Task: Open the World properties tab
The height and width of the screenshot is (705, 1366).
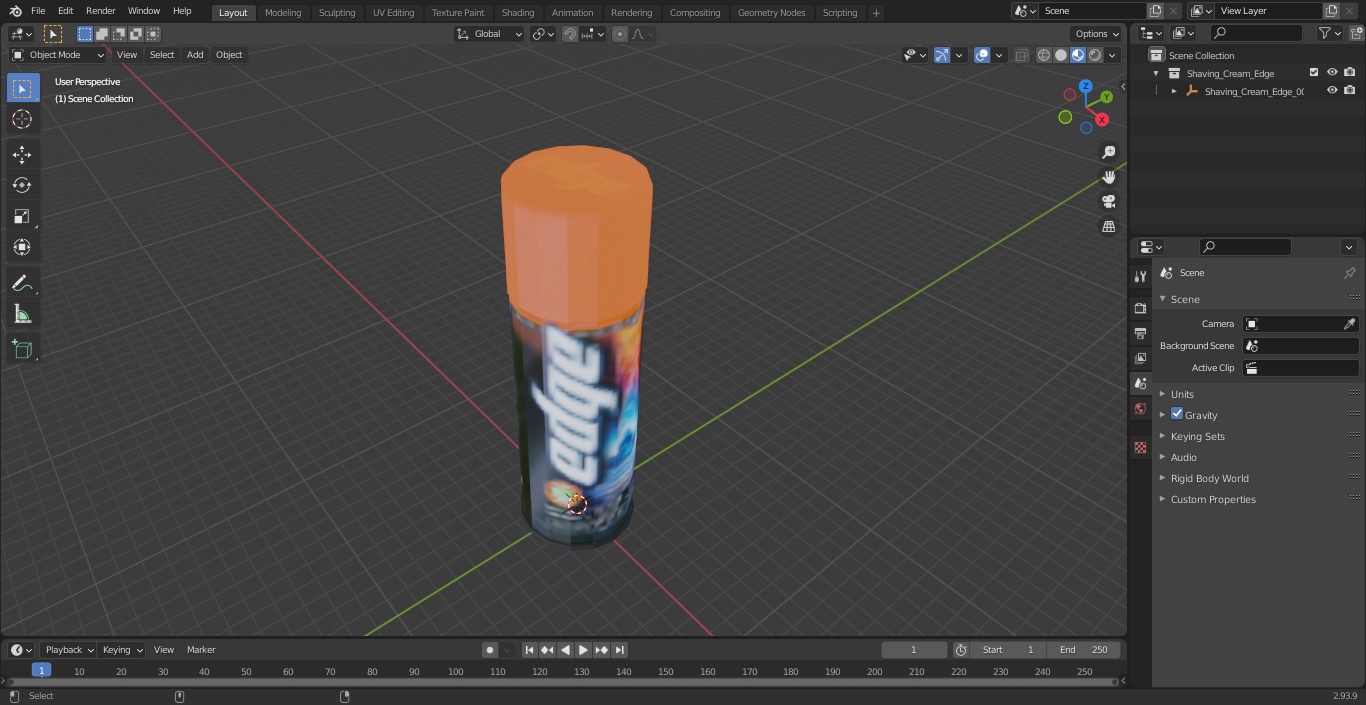Action: click(1140, 409)
